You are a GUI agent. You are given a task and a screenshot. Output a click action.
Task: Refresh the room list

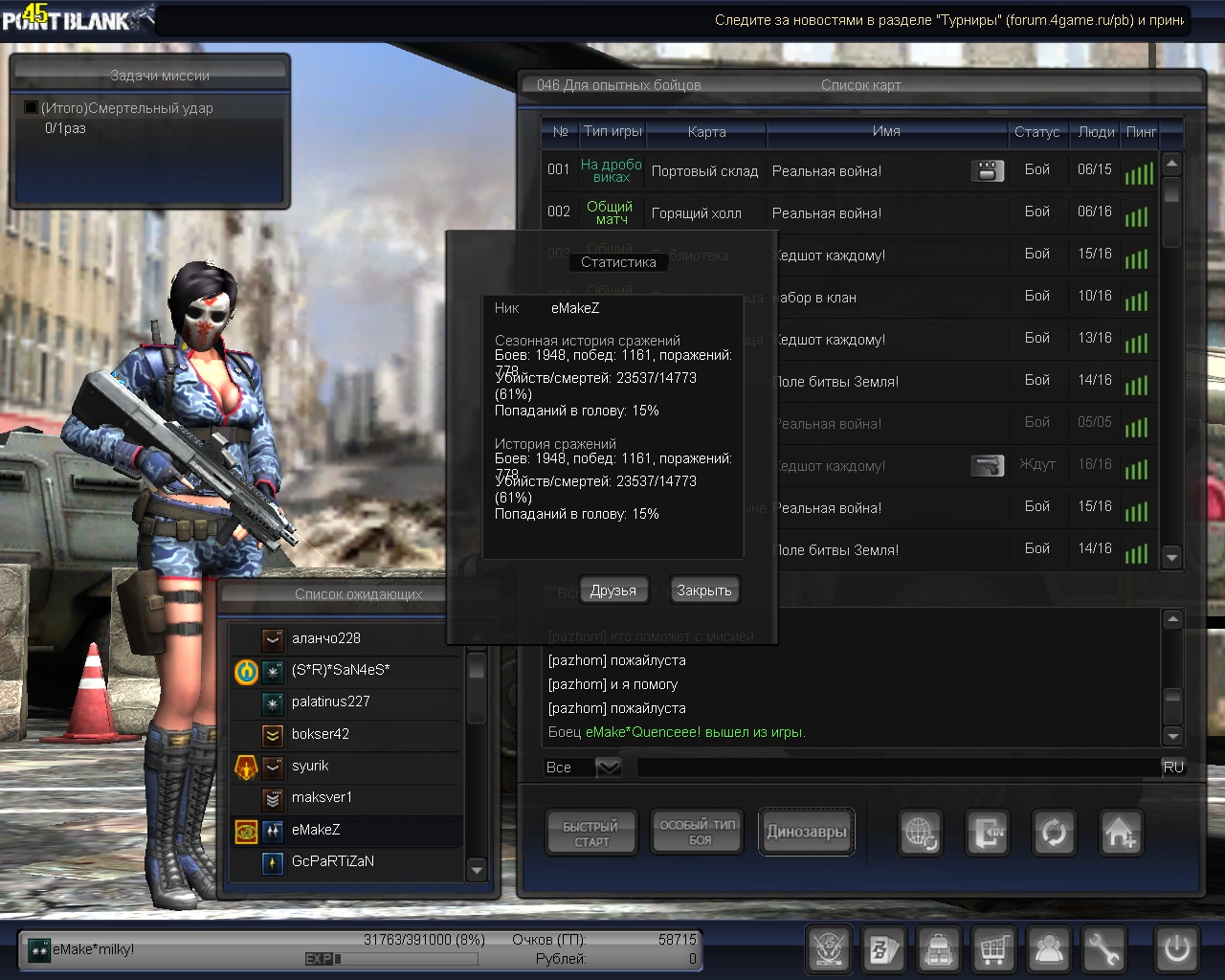pos(1054,833)
